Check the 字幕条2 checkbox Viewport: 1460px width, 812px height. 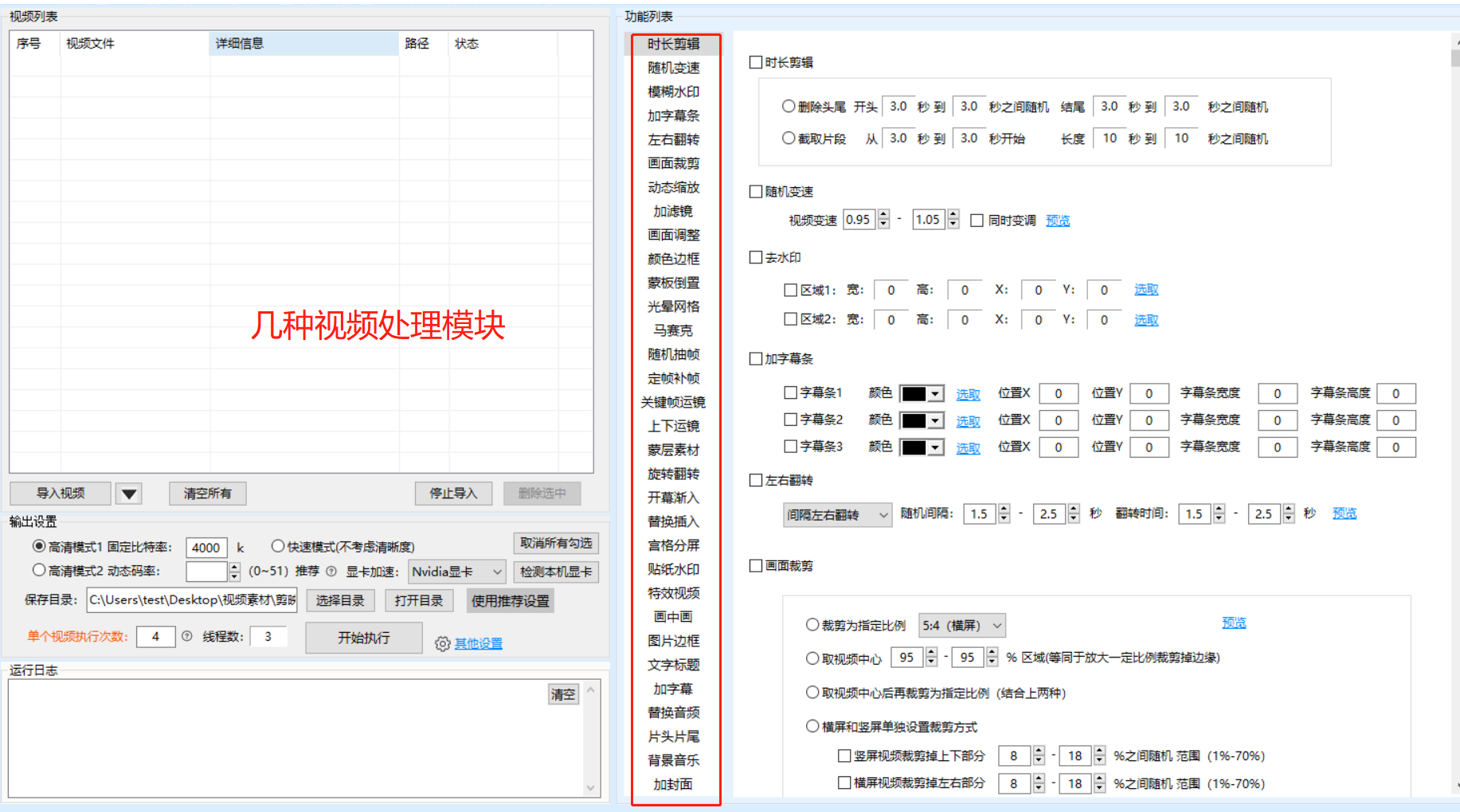(x=791, y=419)
